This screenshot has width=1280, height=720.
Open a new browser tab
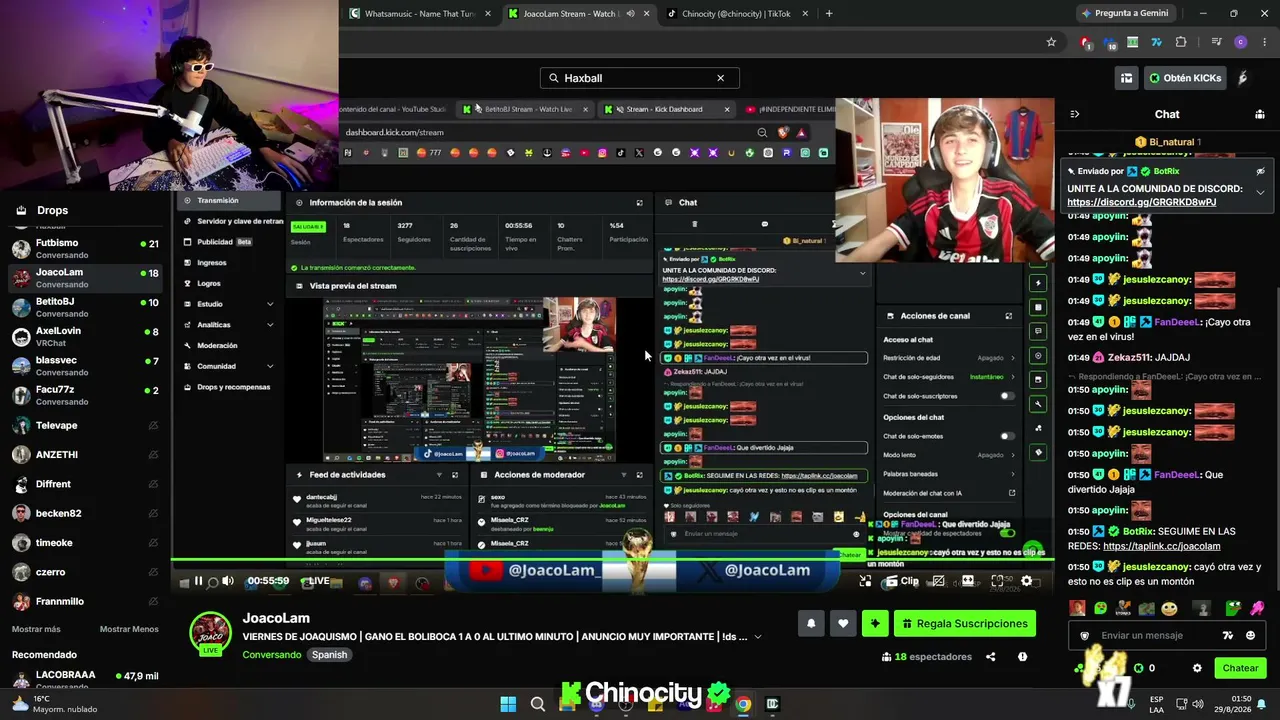(829, 14)
